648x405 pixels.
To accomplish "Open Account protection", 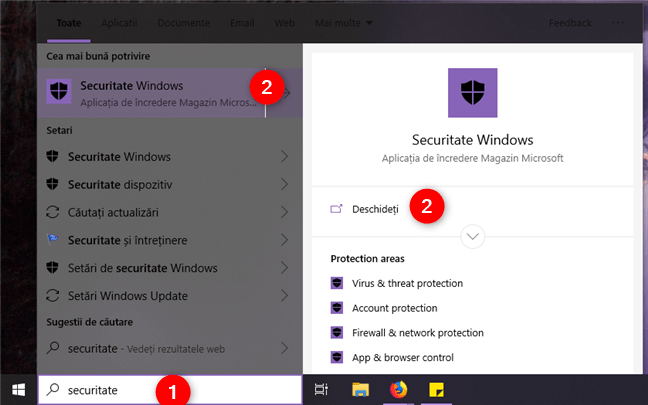I will 394,308.
